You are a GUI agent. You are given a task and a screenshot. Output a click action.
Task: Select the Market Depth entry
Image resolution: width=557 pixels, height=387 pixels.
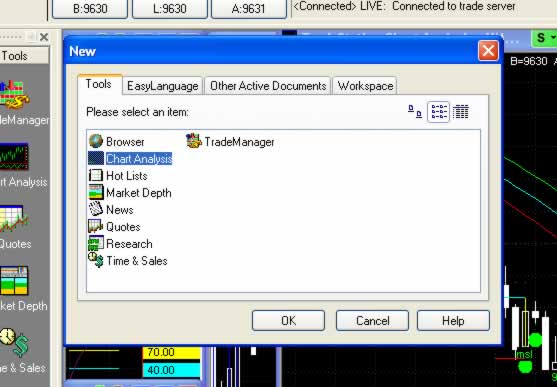tap(139, 193)
